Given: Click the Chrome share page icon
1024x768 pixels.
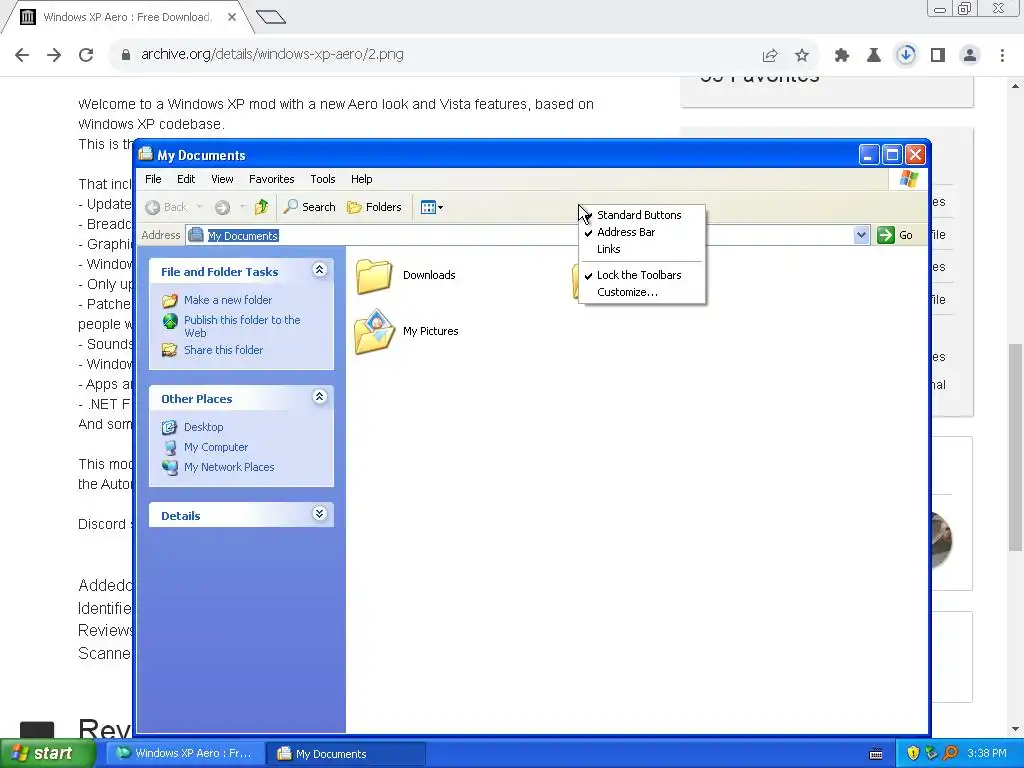Looking at the screenshot, I should coord(770,56).
